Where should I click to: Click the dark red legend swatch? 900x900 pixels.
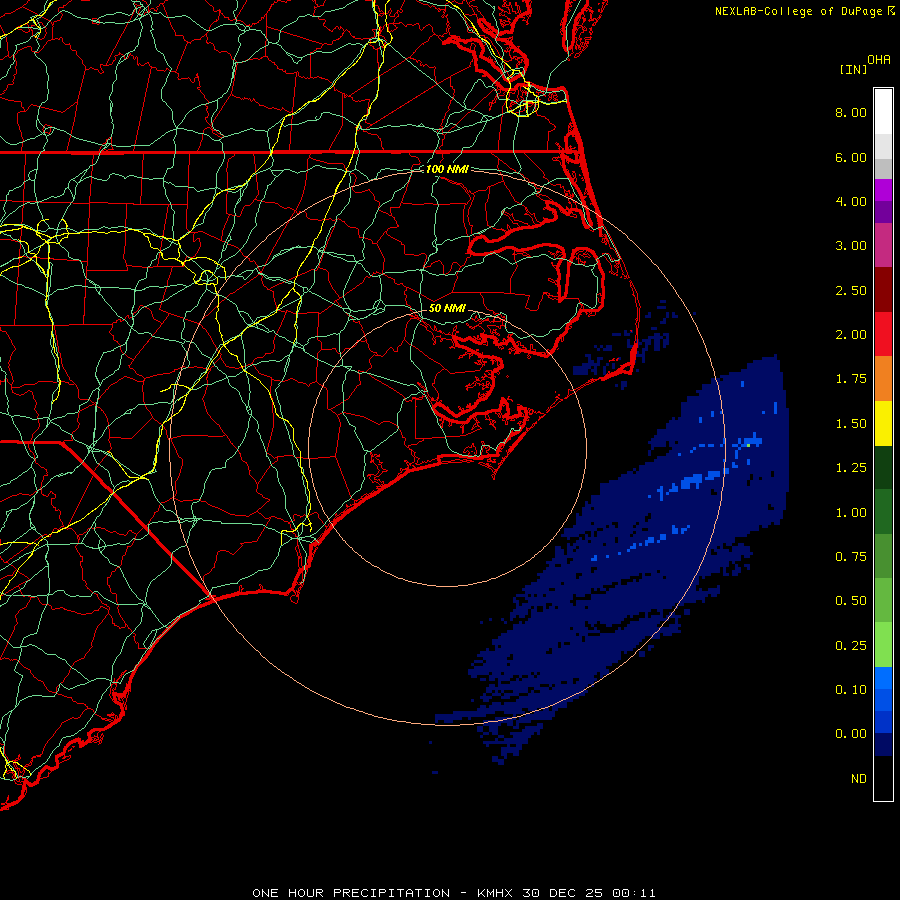coord(883,290)
